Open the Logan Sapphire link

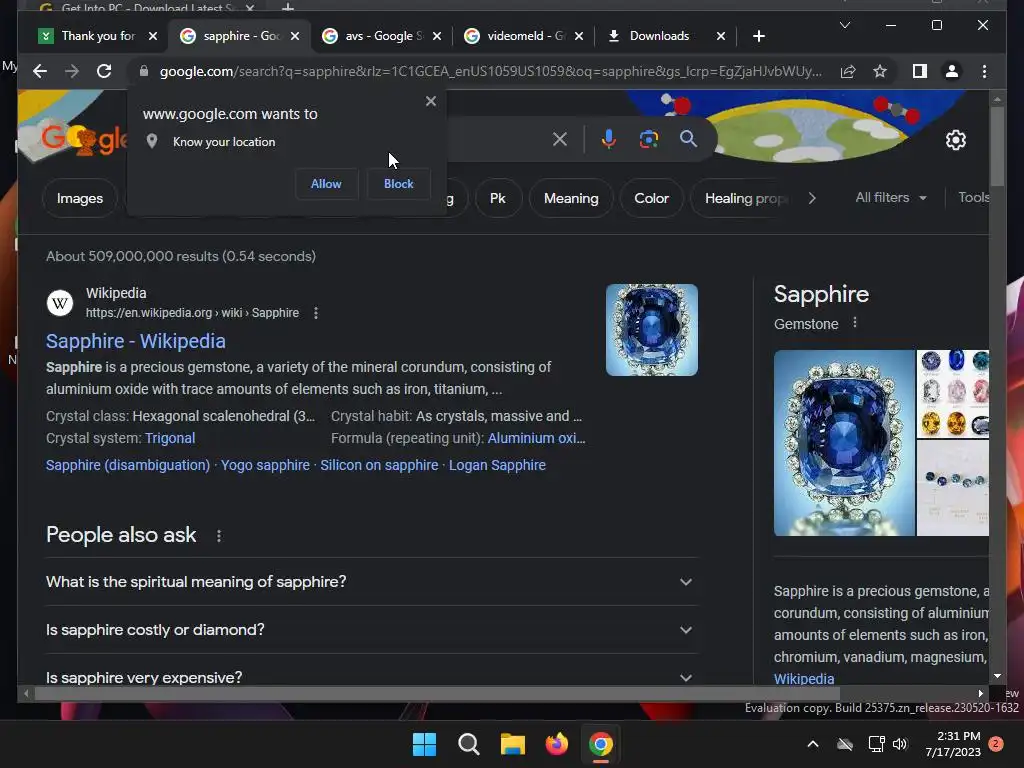coord(497,465)
